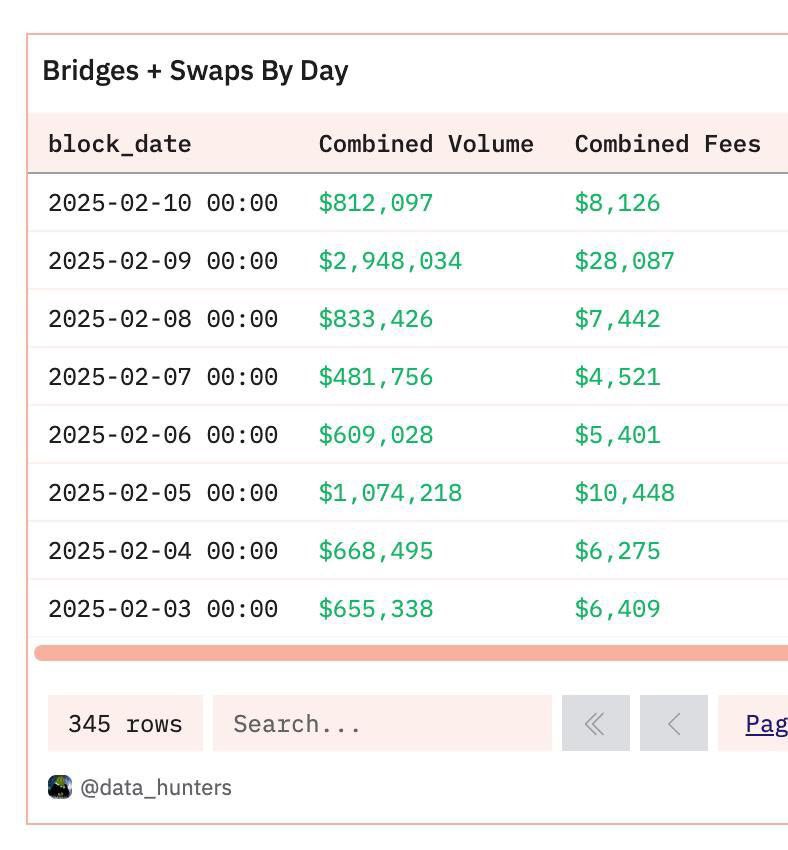Sort by Combined Fees column header
Screen dimensions: 788x850
coord(667,144)
